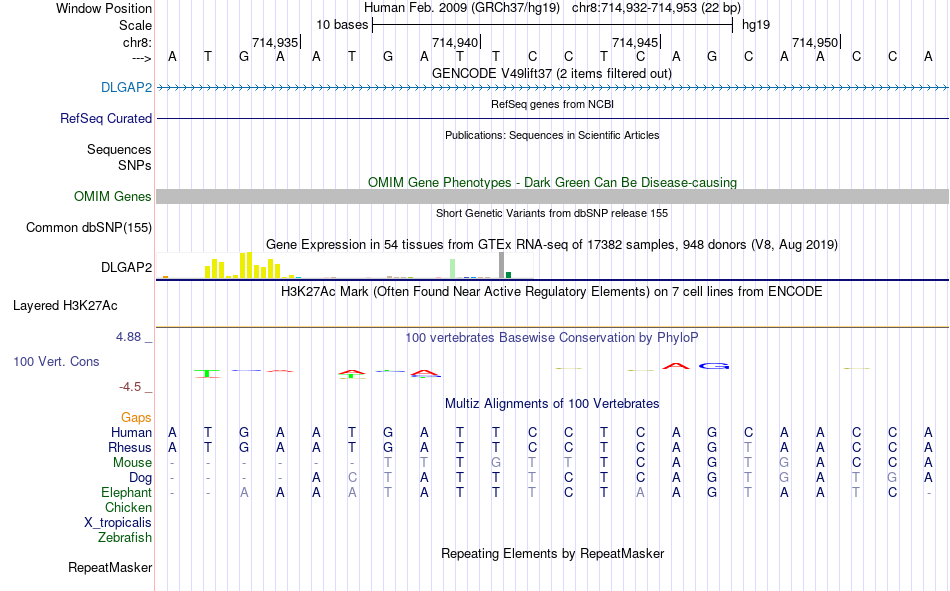Click the orange Gaps label
The height and width of the screenshot is (591, 950).
click(136, 418)
